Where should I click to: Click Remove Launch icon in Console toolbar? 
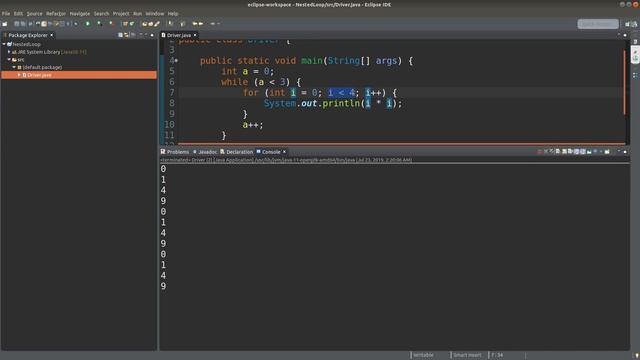[x=546, y=152]
